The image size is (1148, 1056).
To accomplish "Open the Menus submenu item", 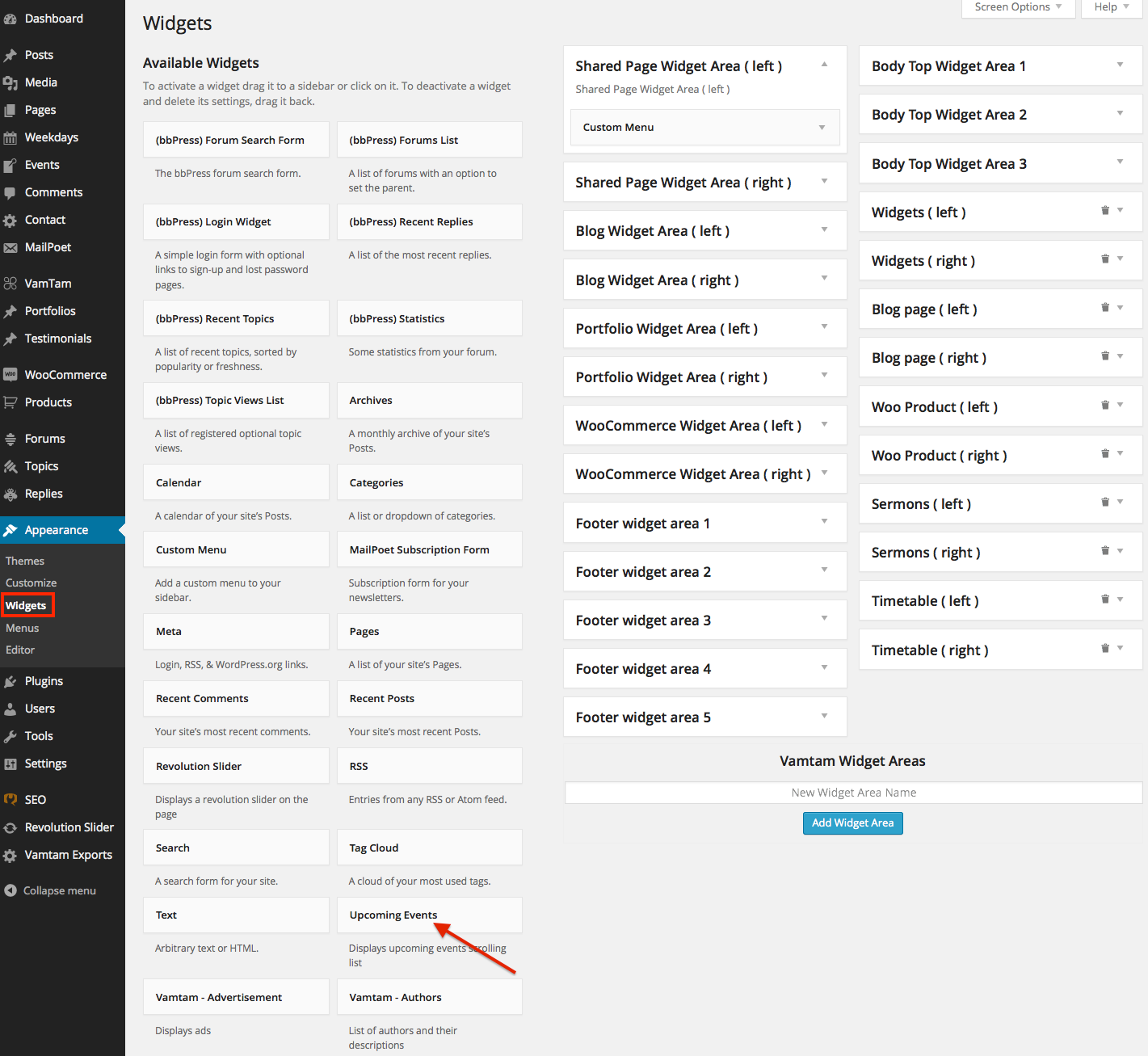I will click(x=23, y=628).
